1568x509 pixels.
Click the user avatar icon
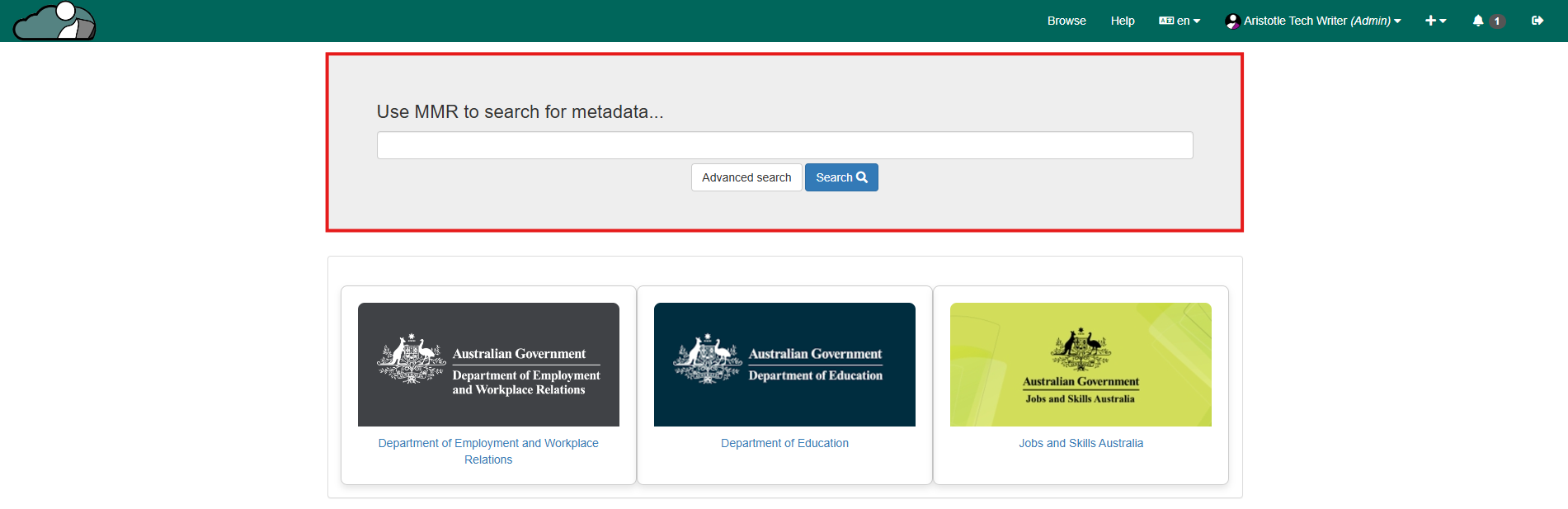tap(1232, 21)
